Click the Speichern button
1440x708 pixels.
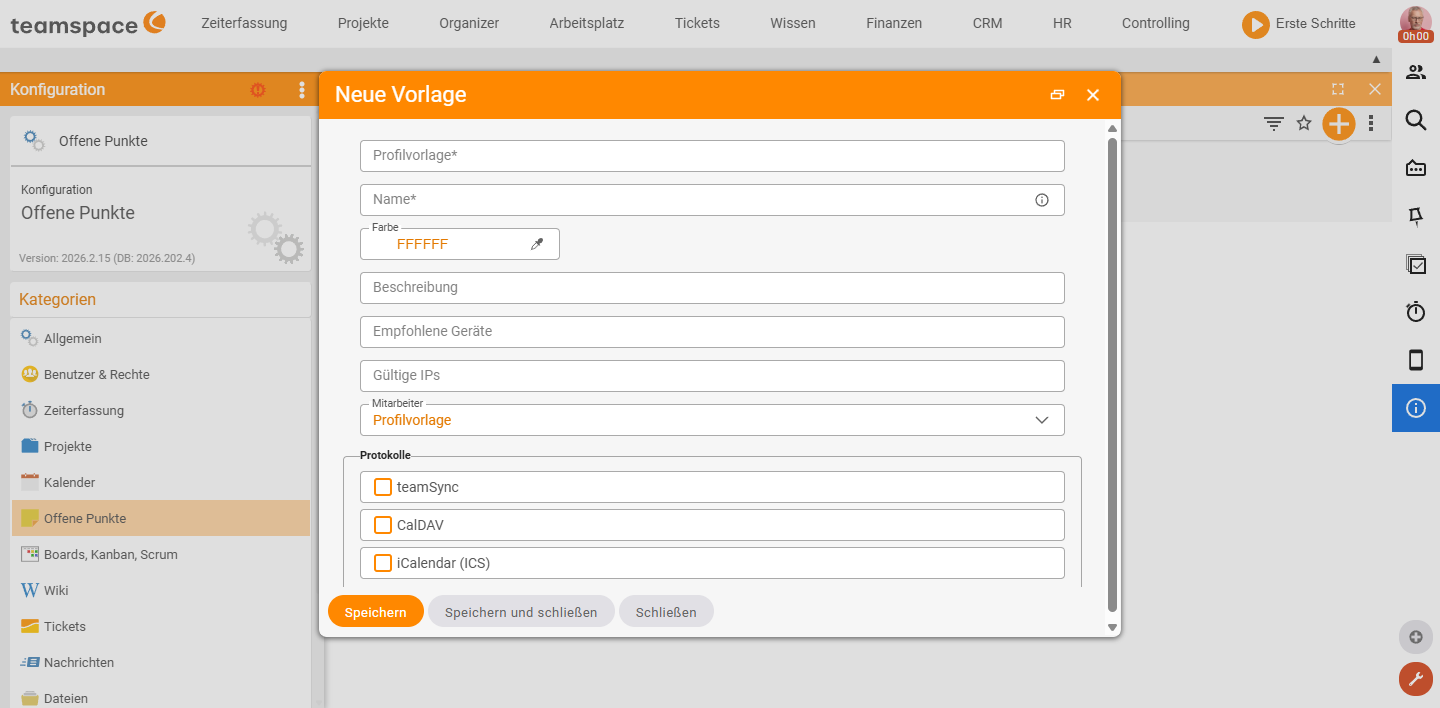coord(376,612)
